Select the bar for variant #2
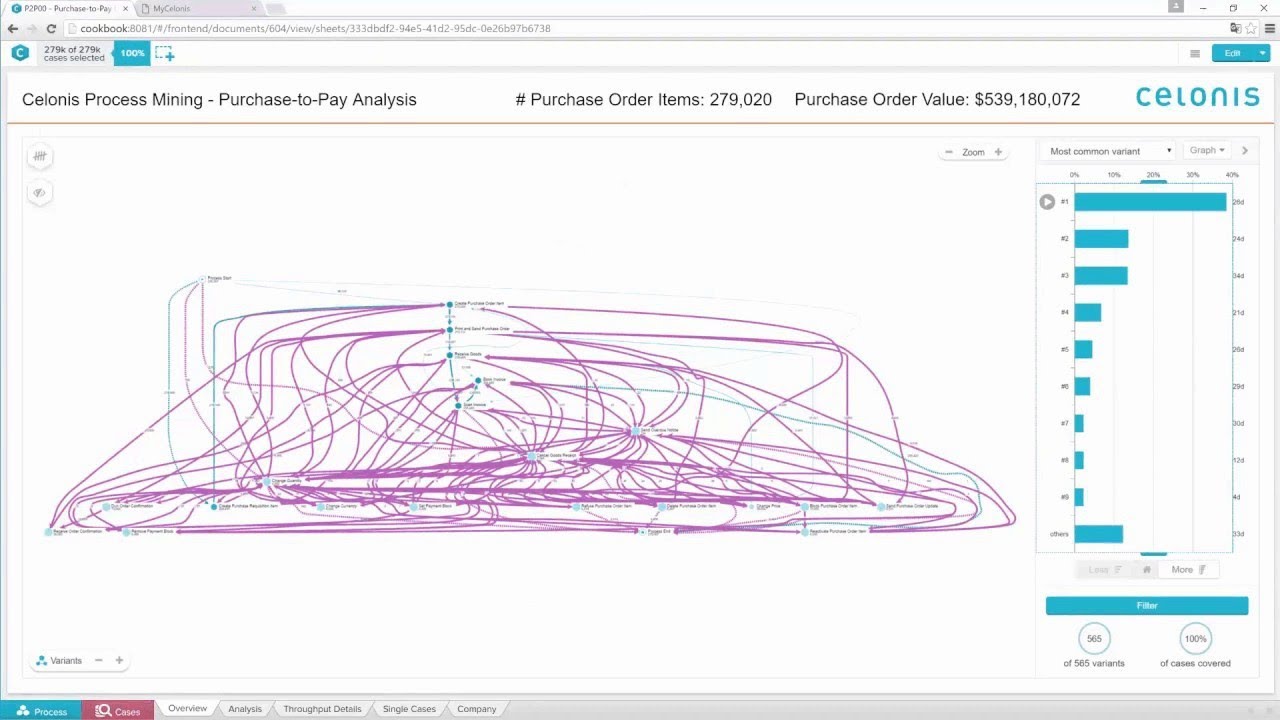 click(1101, 239)
